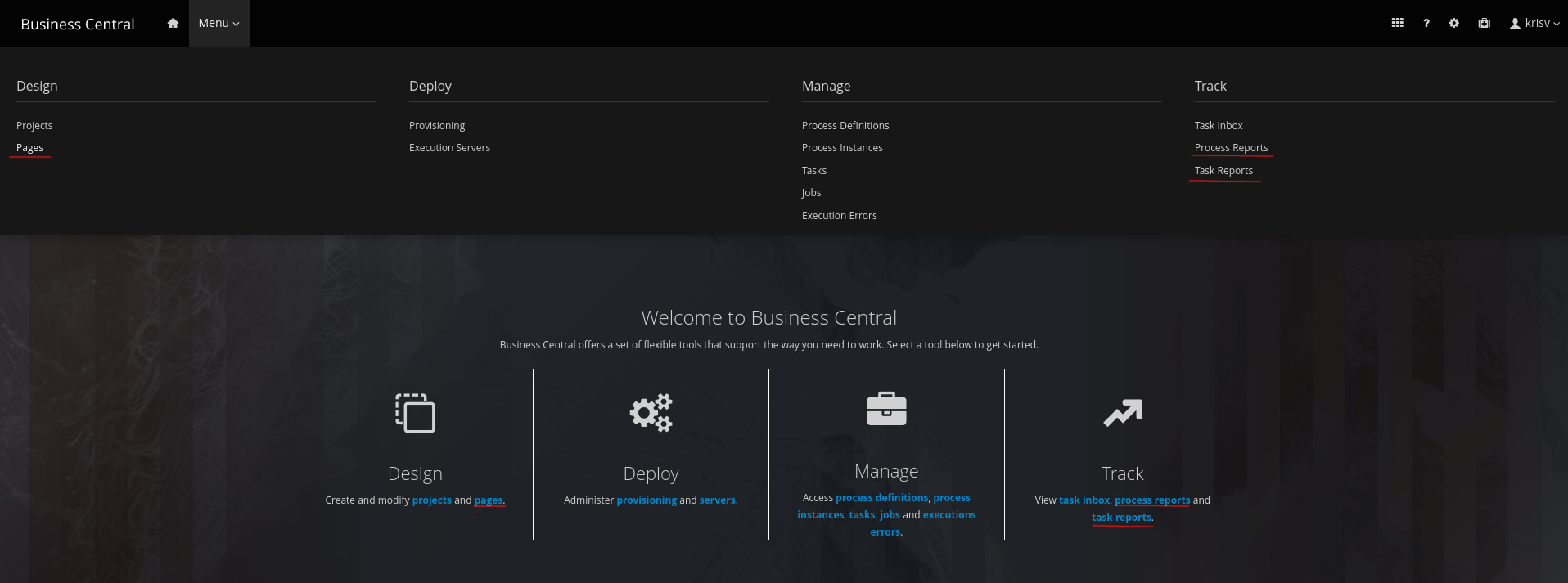Select Jobs in the Manage menu
The image size is (1568, 583).
811,193
